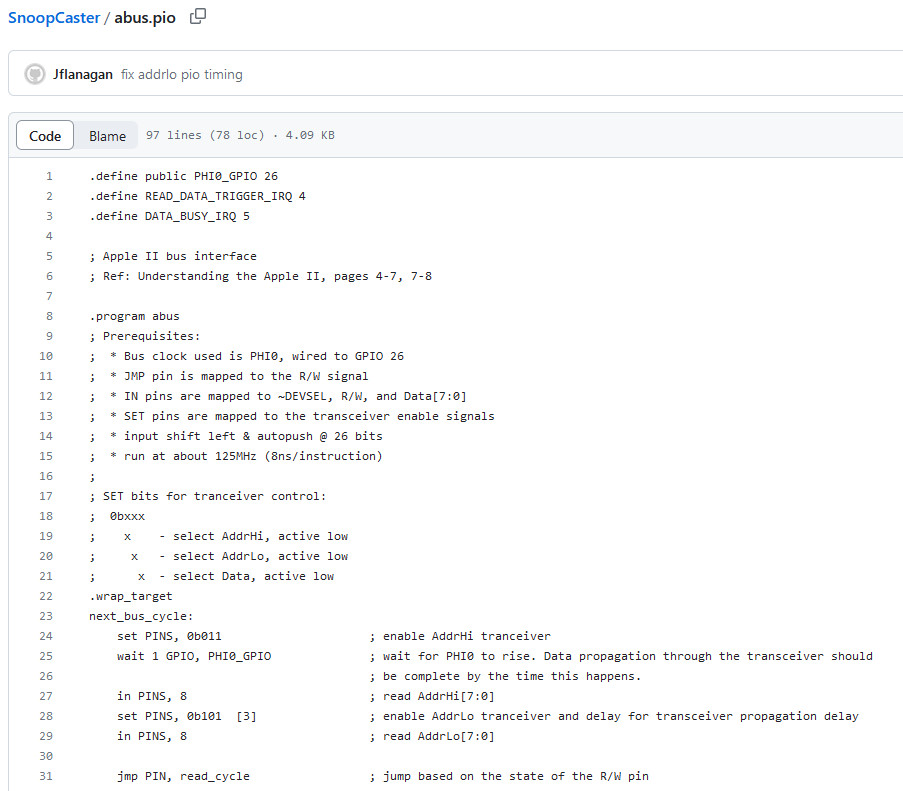Click 'jmp PIN, read_cycle' instruction
The image size is (903, 791).
(x=183, y=776)
